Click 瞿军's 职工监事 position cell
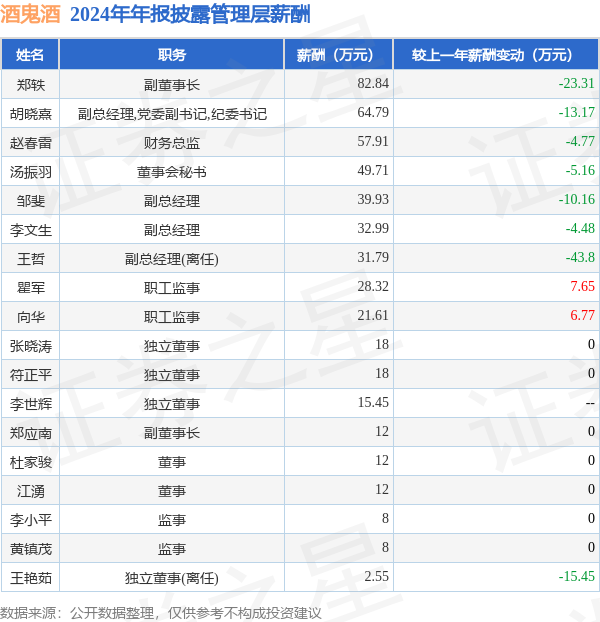600x622 pixels. click(172, 288)
